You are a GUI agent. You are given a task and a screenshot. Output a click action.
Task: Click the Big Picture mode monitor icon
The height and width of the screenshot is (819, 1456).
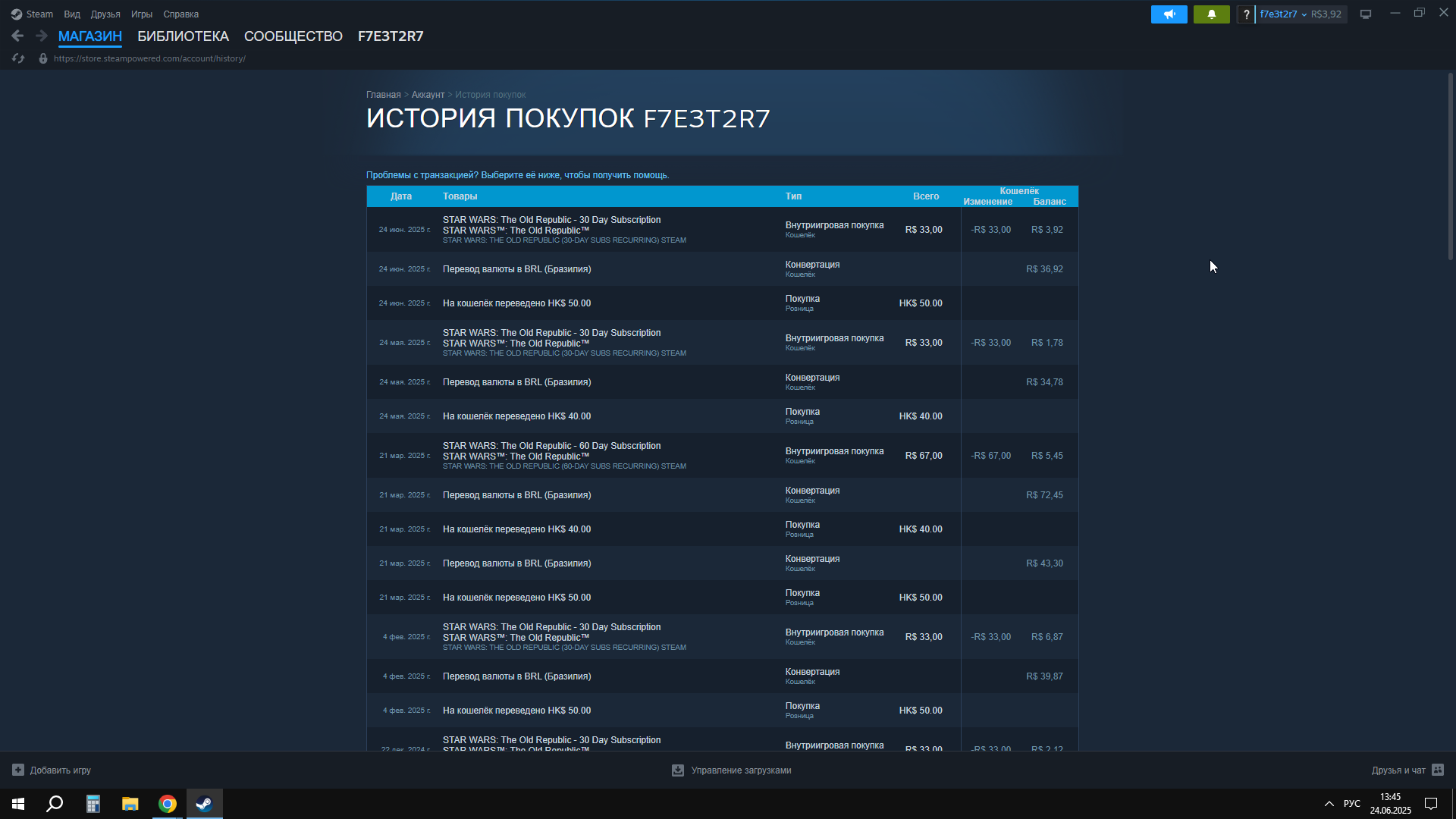click(1366, 14)
